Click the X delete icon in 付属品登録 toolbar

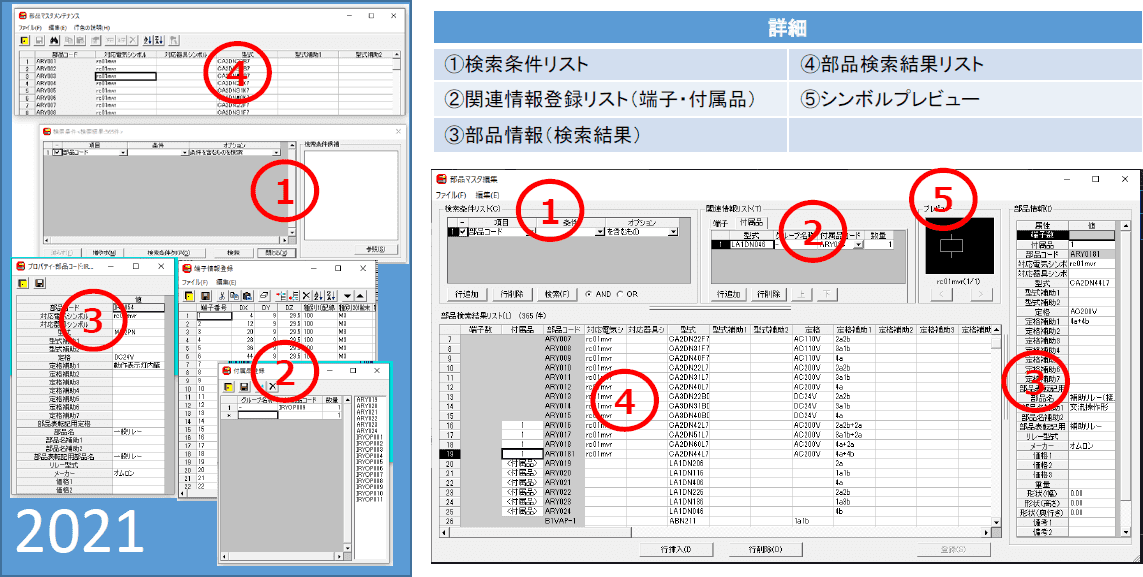coord(273,386)
